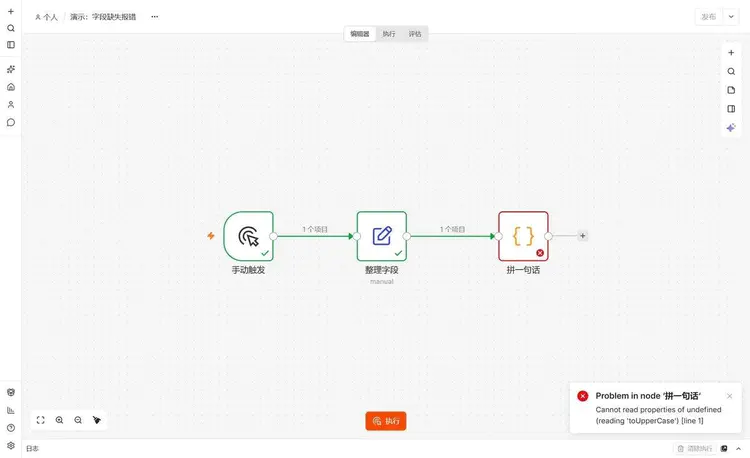Open the 个人 project breadcrumb
Screen dimensions: 750x458
coord(46,17)
